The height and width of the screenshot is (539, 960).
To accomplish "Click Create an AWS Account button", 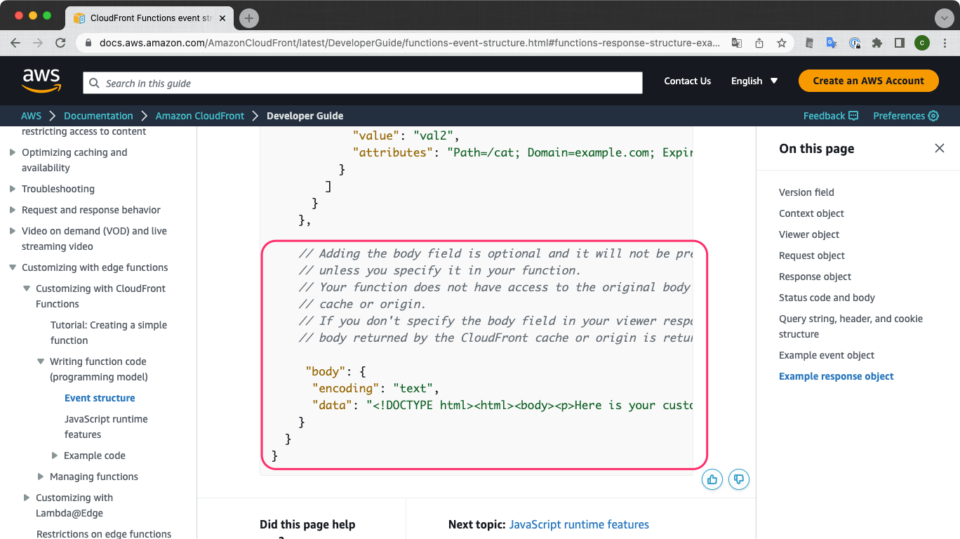I will click(868, 81).
